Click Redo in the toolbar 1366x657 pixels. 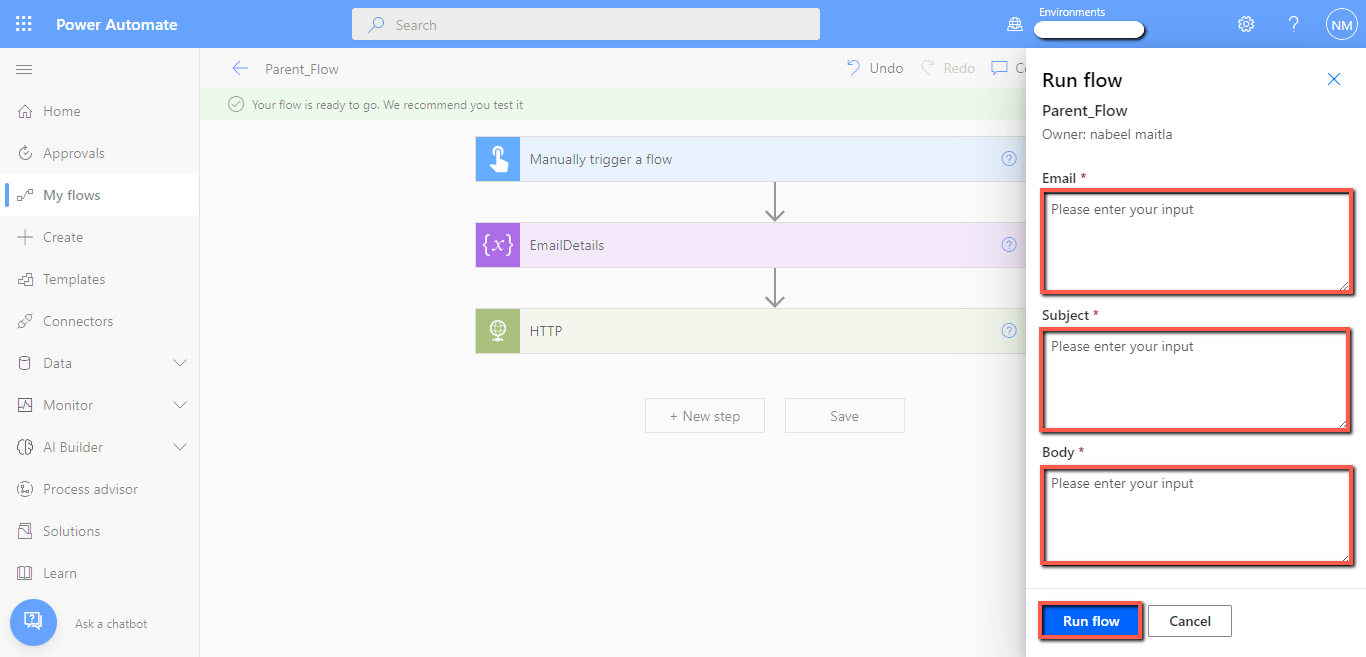click(x=948, y=68)
